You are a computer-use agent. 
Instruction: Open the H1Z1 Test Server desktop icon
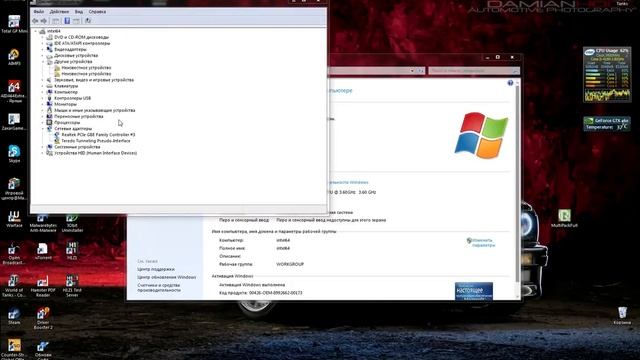click(72, 285)
